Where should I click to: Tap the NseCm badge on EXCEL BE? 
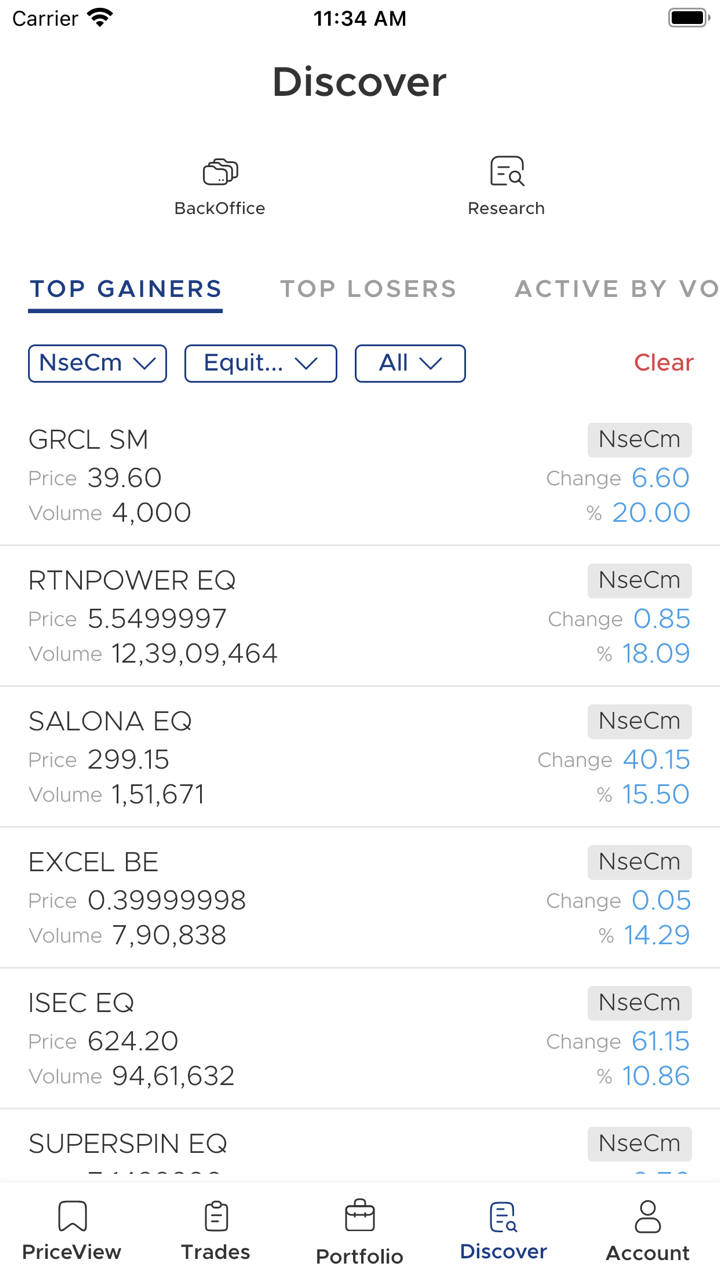click(639, 861)
